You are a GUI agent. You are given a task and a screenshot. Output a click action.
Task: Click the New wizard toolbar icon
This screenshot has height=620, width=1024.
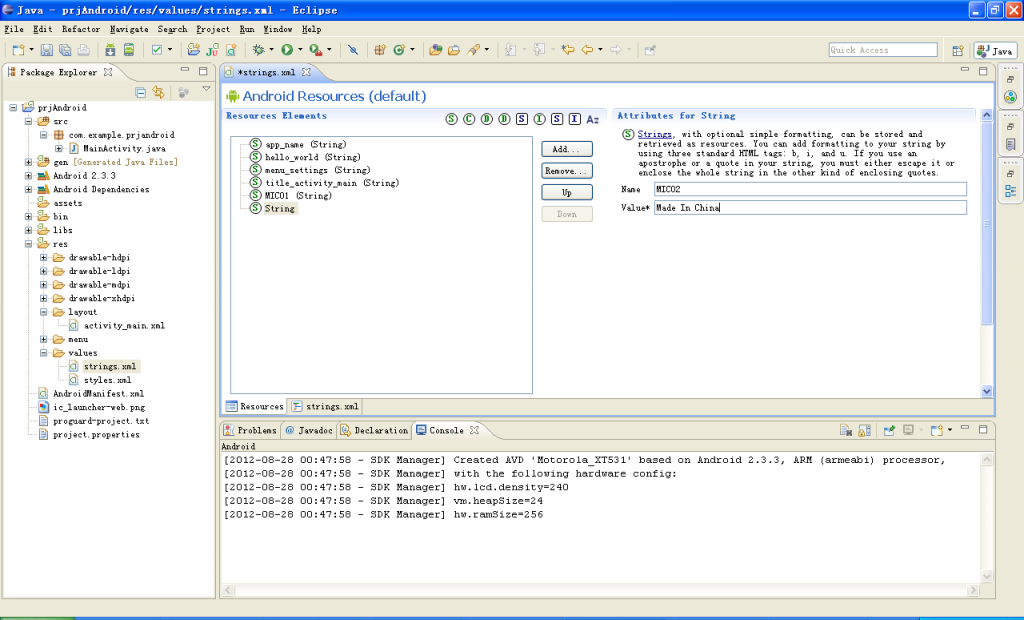click(18, 50)
